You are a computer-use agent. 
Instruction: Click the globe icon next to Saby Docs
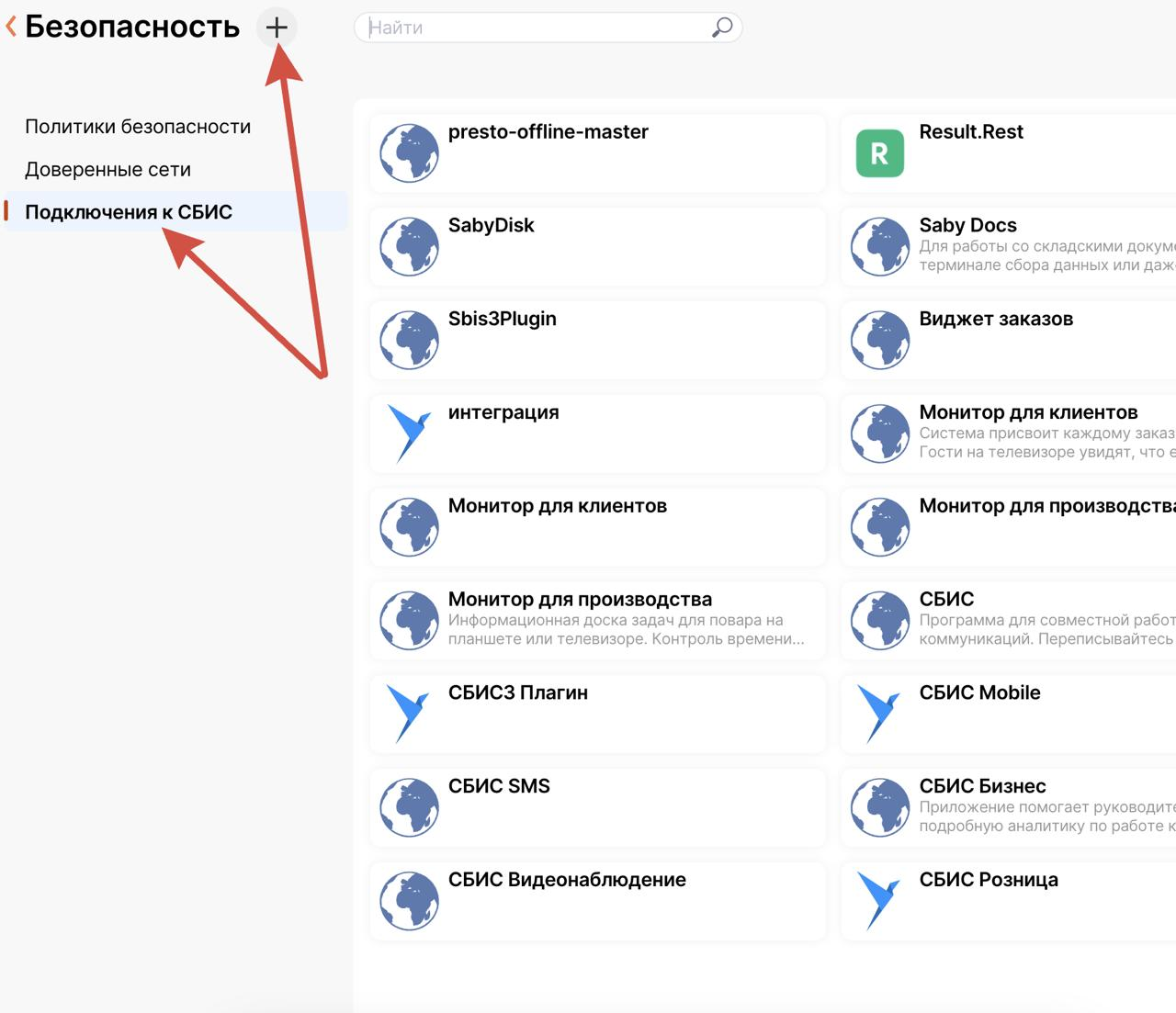pyautogui.click(x=880, y=247)
